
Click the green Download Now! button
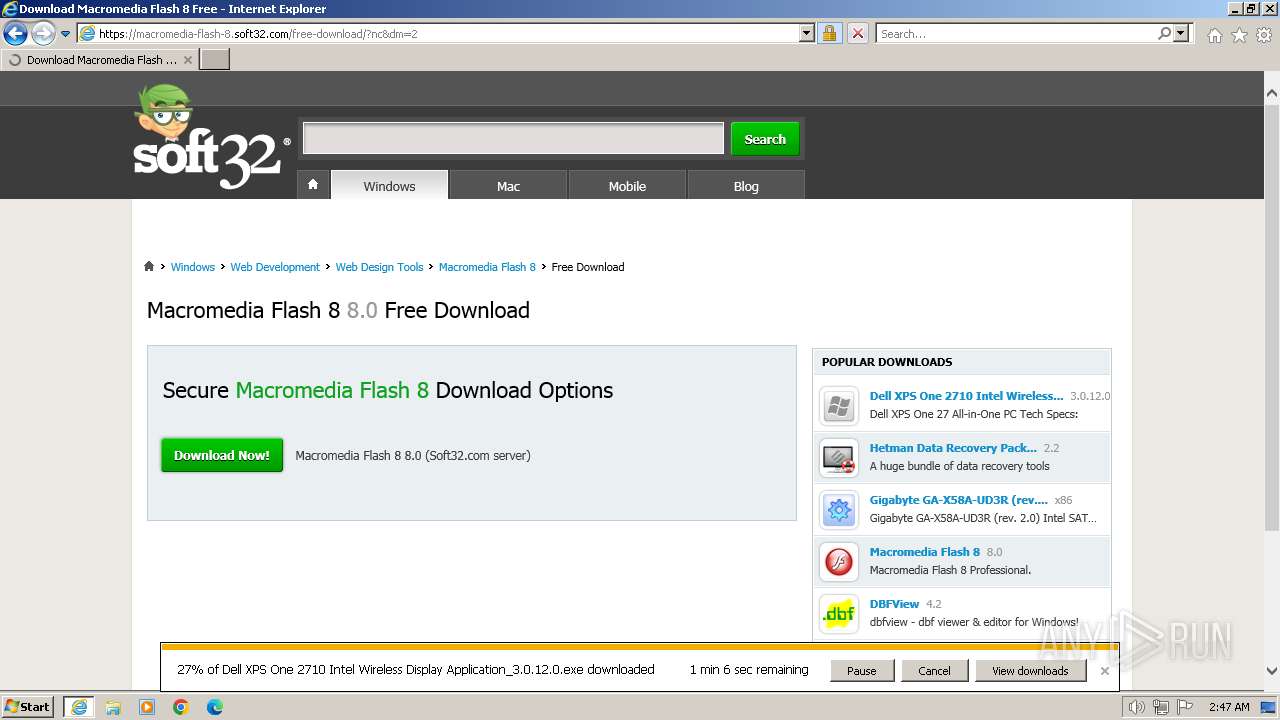click(222, 455)
